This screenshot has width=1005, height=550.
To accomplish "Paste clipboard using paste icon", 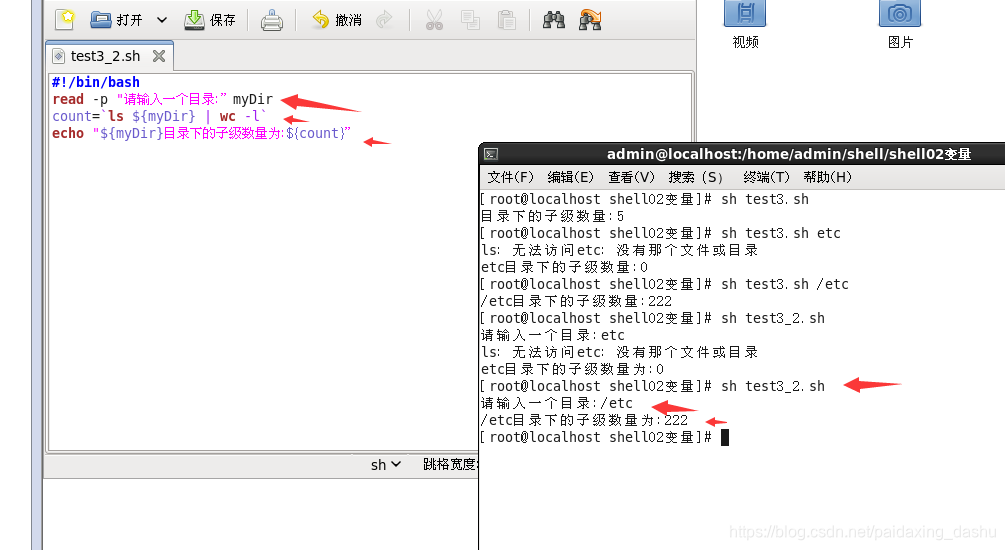I will point(506,20).
